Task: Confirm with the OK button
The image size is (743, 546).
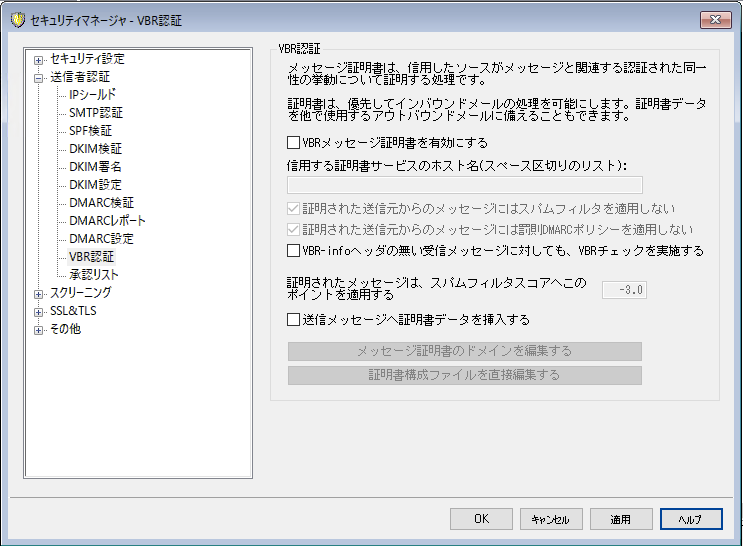Action: click(481, 519)
